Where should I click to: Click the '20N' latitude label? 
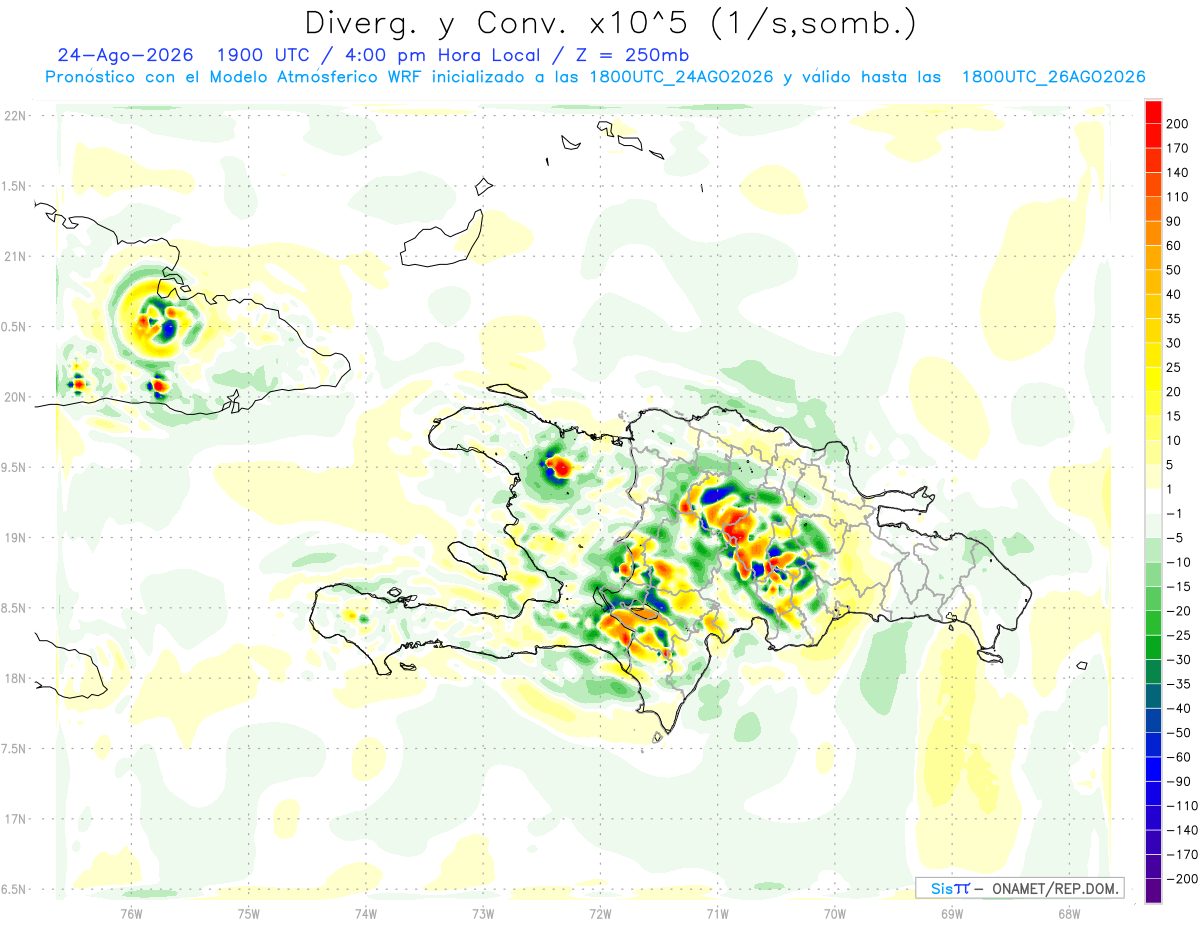(x=15, y=397)
